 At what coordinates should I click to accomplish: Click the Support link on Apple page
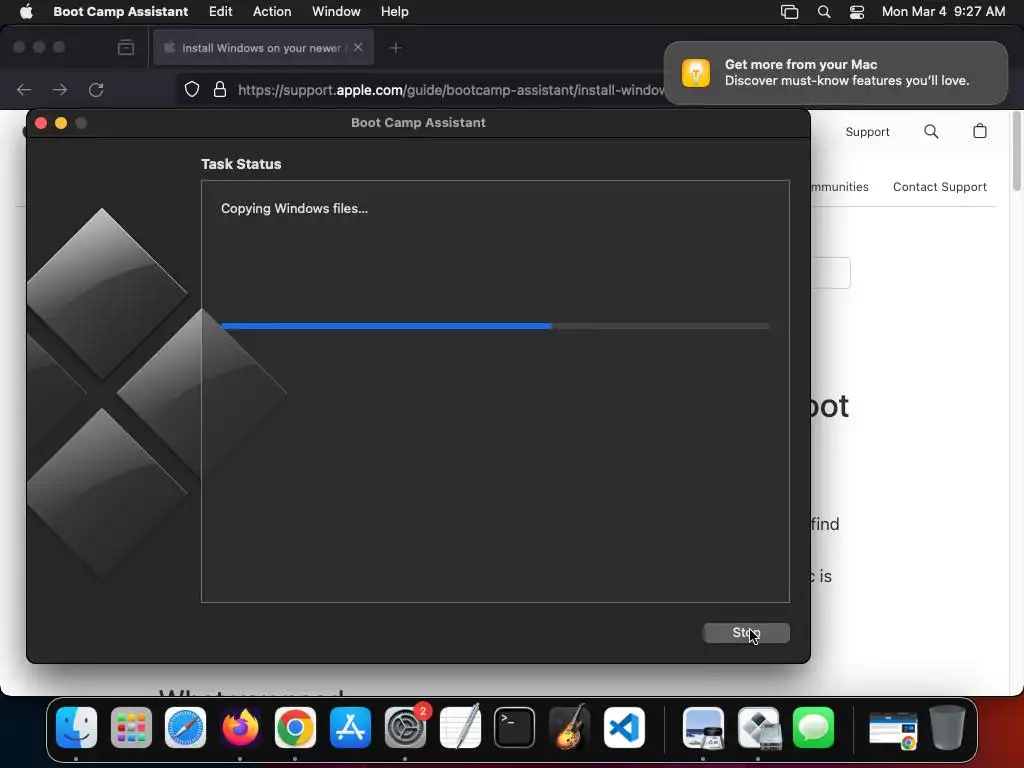tap(867, 132)
